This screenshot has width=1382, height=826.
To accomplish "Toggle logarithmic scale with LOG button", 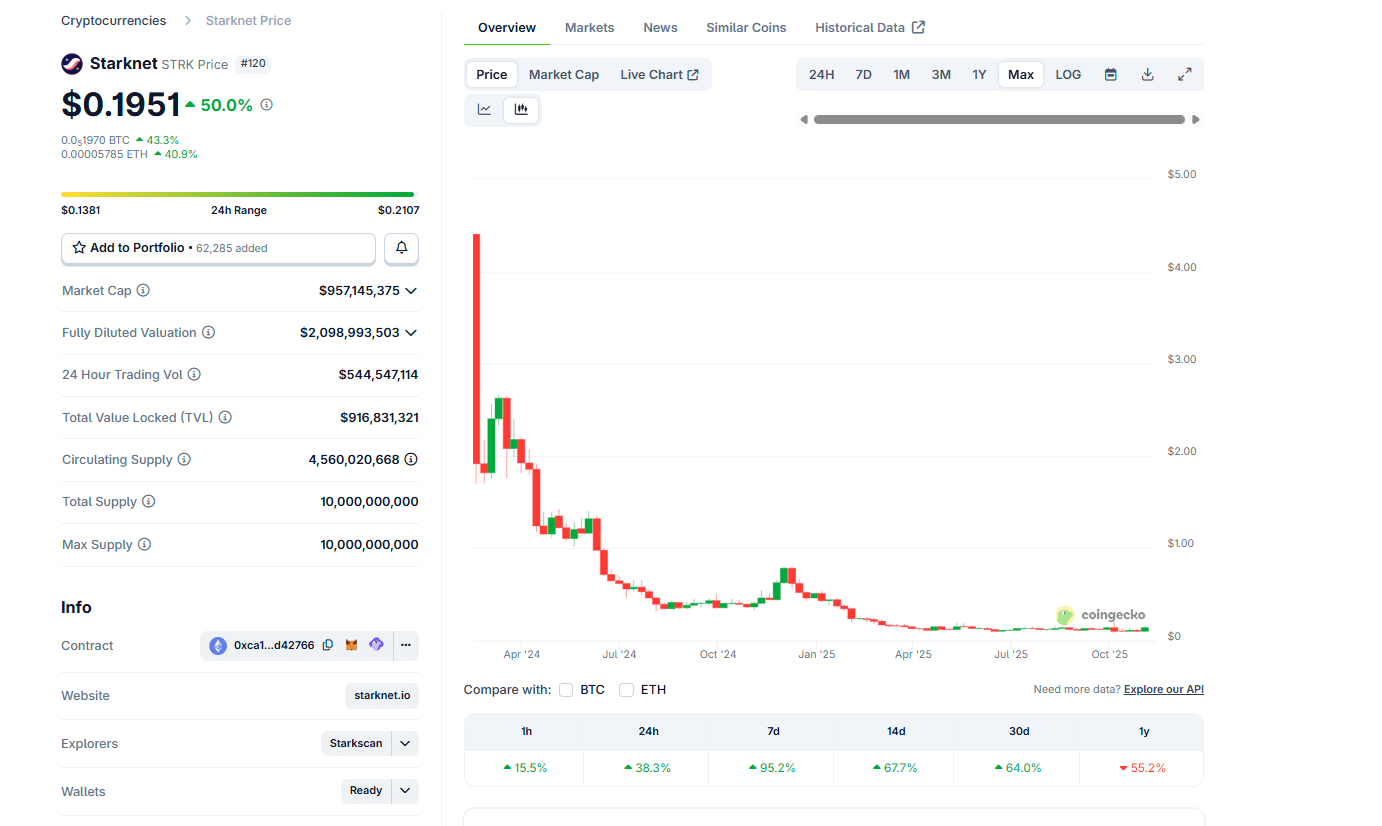I will point(1067,73).
